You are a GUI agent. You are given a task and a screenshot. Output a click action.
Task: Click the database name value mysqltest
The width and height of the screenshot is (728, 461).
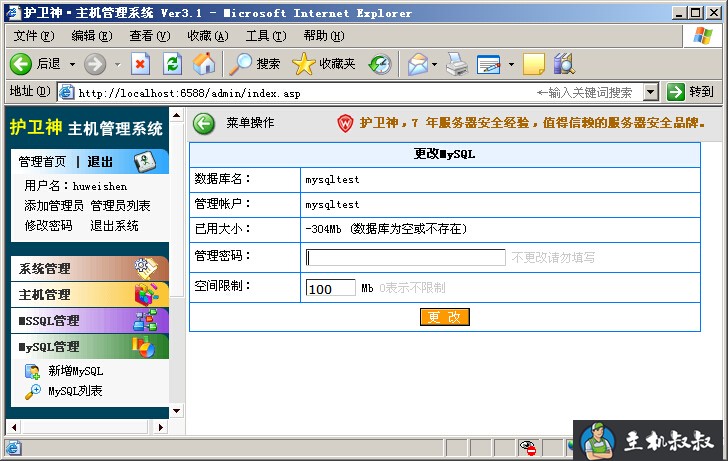click(332, 180)
